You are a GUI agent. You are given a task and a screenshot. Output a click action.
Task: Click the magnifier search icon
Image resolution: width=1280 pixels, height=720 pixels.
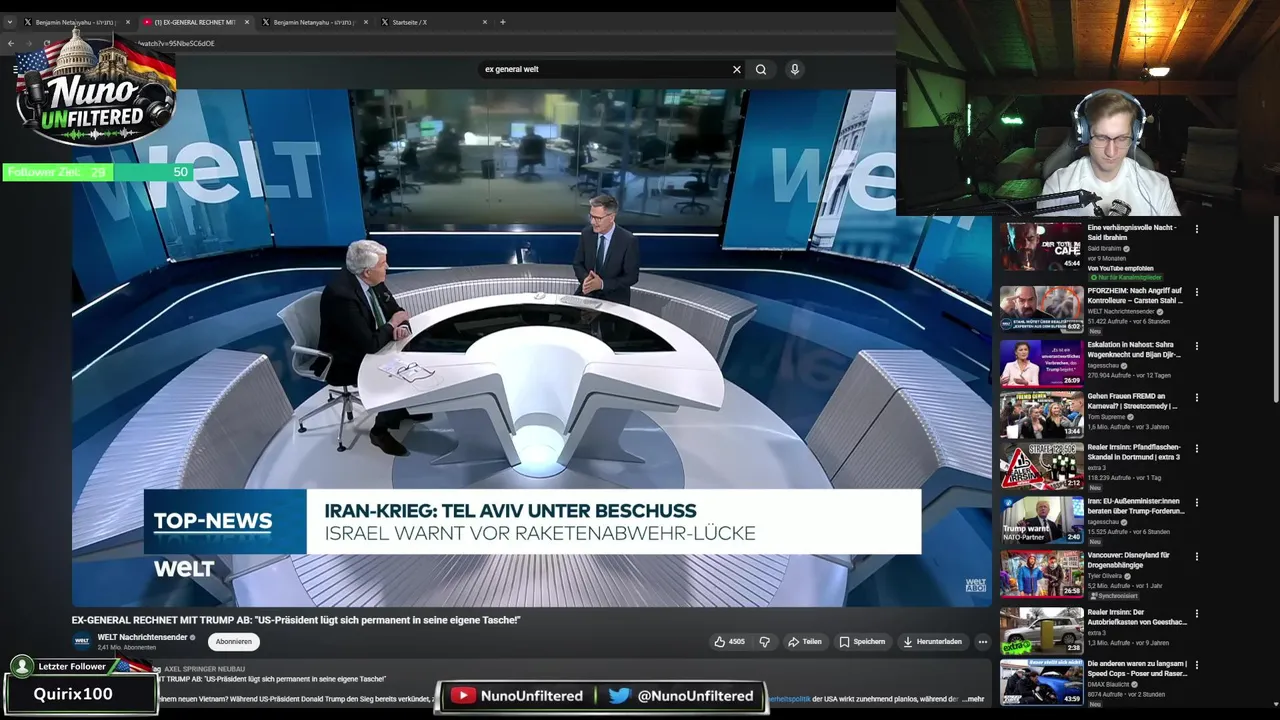coord(761,70)
